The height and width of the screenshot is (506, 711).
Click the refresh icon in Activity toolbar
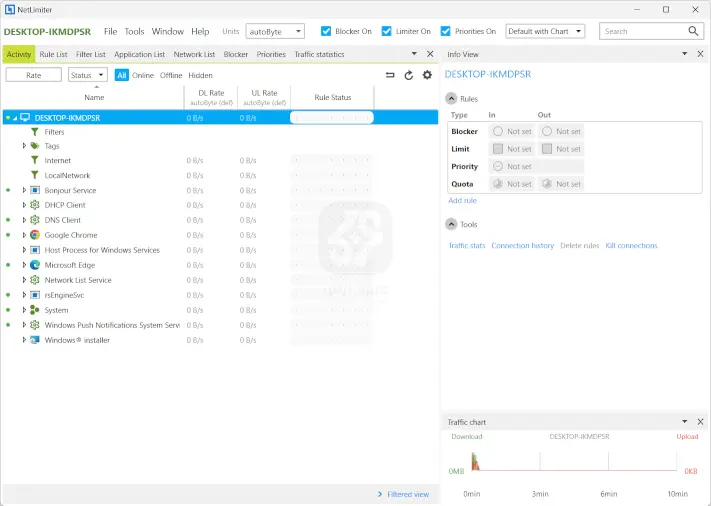click(409, 75)
